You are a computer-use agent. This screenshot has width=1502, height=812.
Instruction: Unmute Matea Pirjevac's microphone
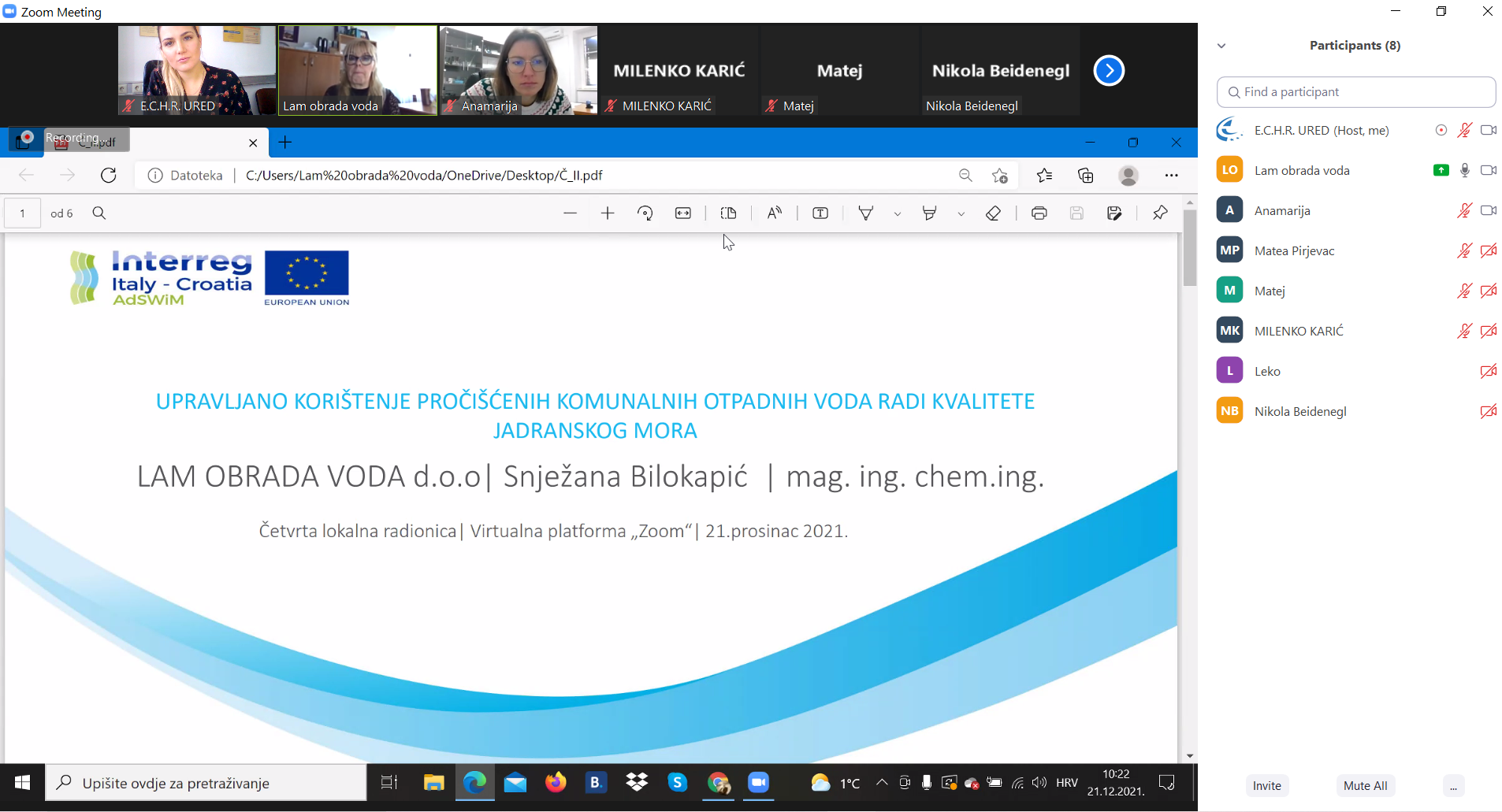[x=1464, y=250]
